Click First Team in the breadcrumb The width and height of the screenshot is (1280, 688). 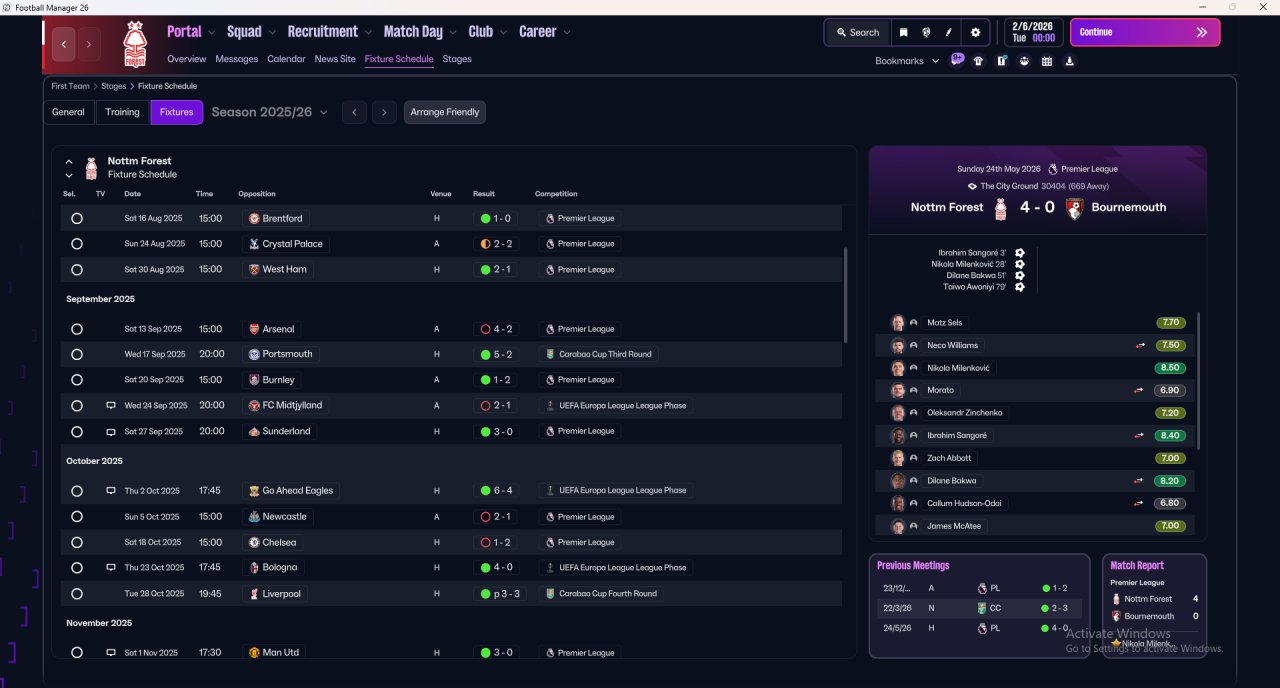pyautogui.click(x=71, y=86)
